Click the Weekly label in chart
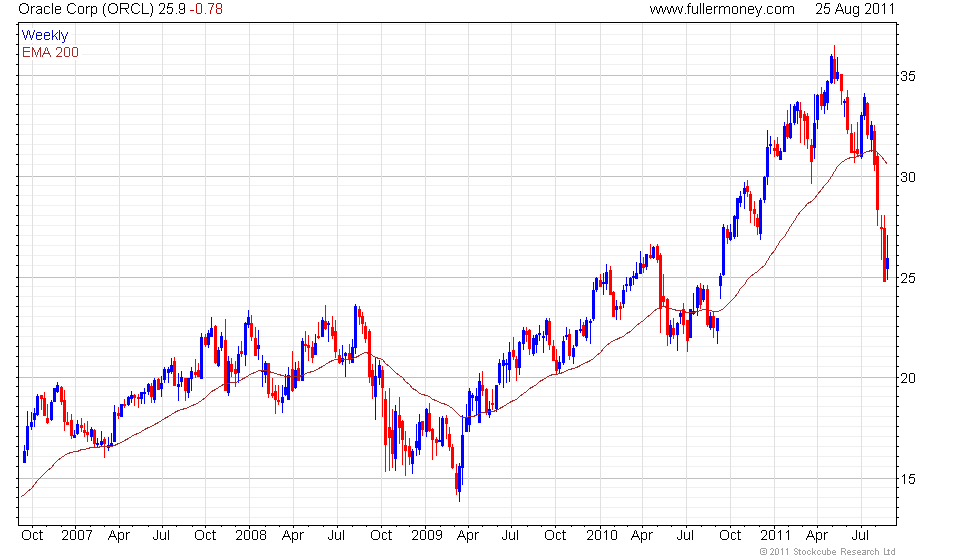The image size is (980, 560). pyautogui.click(x=45, y=36)
